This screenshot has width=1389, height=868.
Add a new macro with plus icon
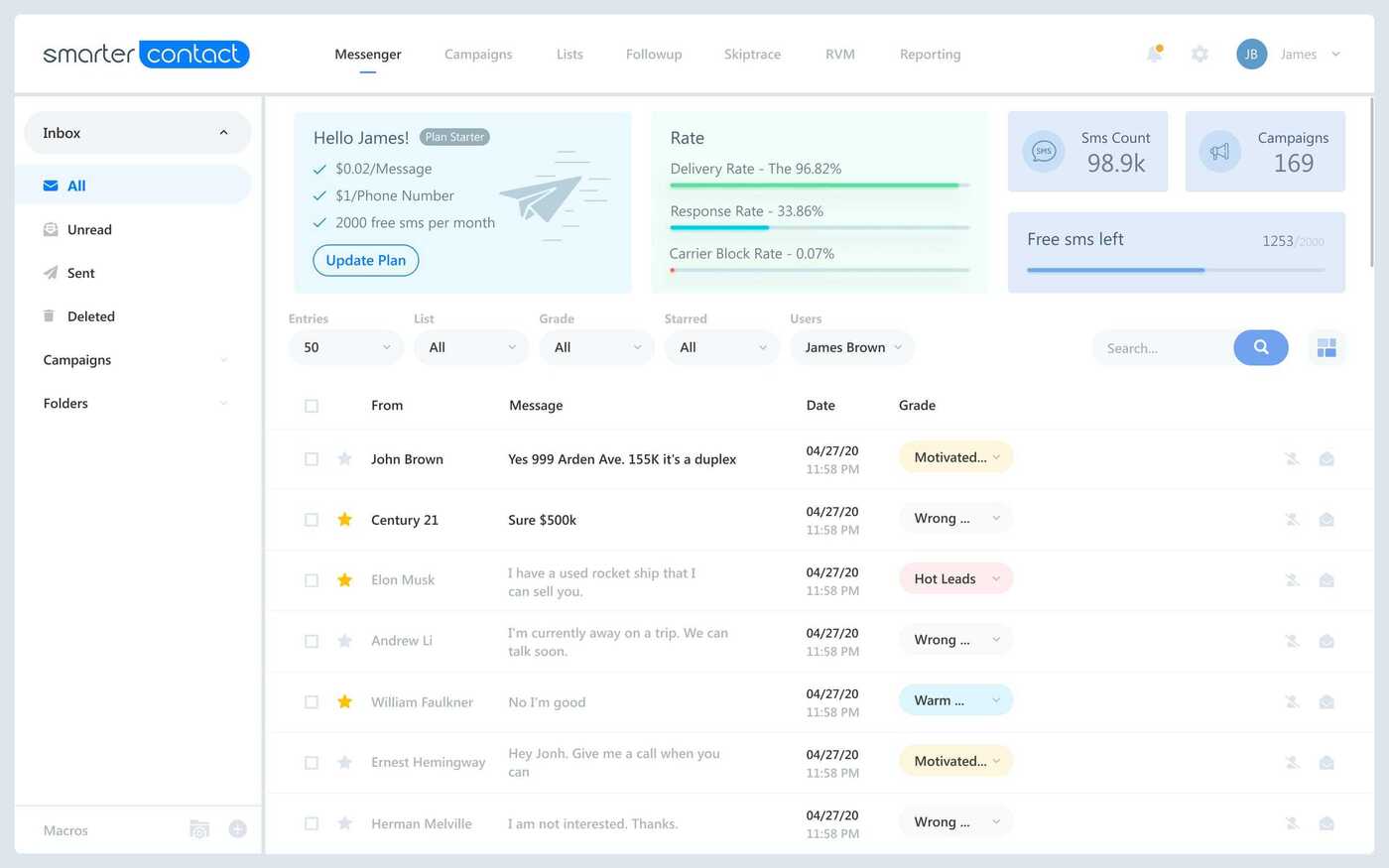pyautogui.click(x=237, y=829)
